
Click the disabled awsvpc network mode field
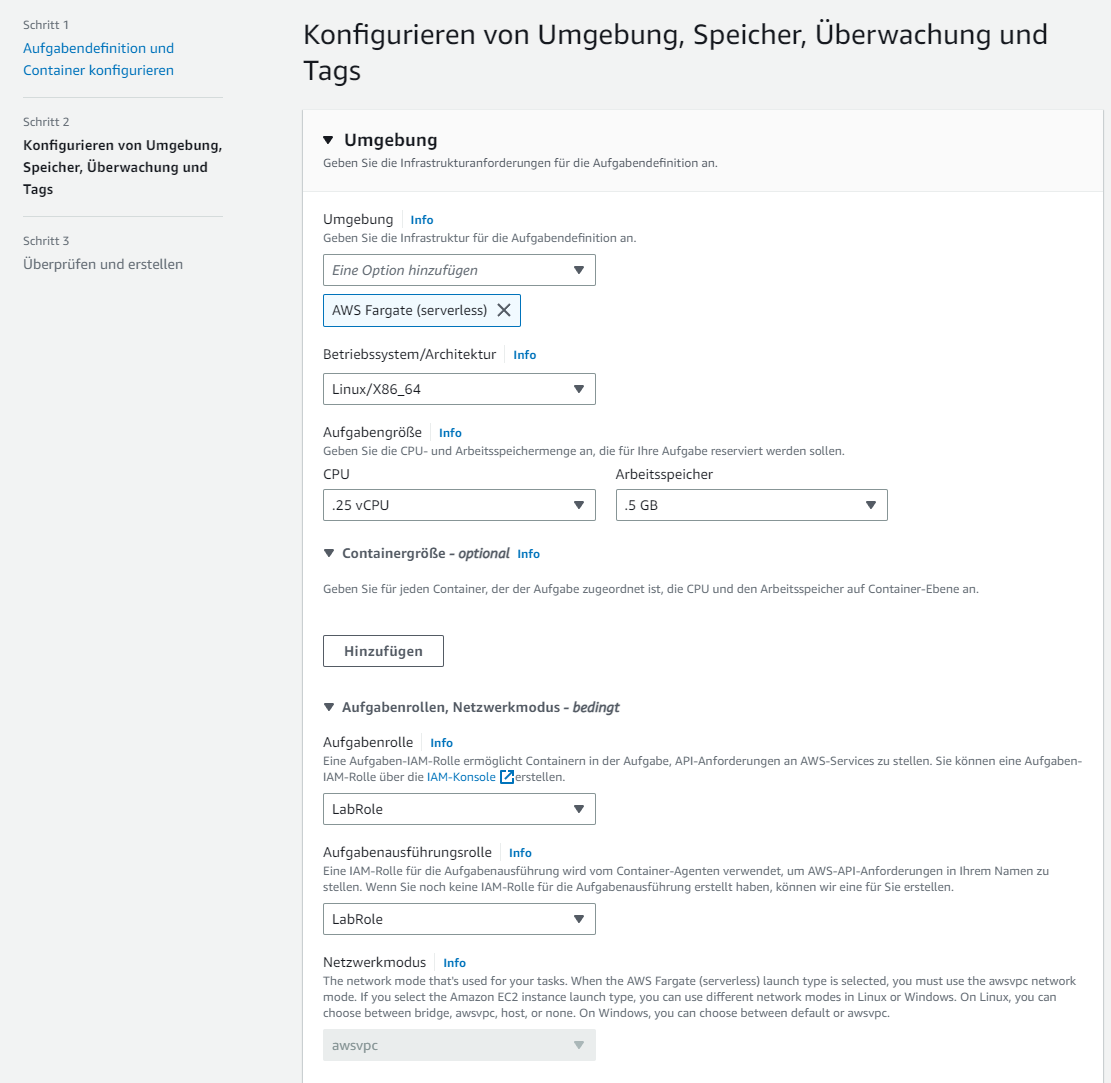click(x=459, y=1045)
